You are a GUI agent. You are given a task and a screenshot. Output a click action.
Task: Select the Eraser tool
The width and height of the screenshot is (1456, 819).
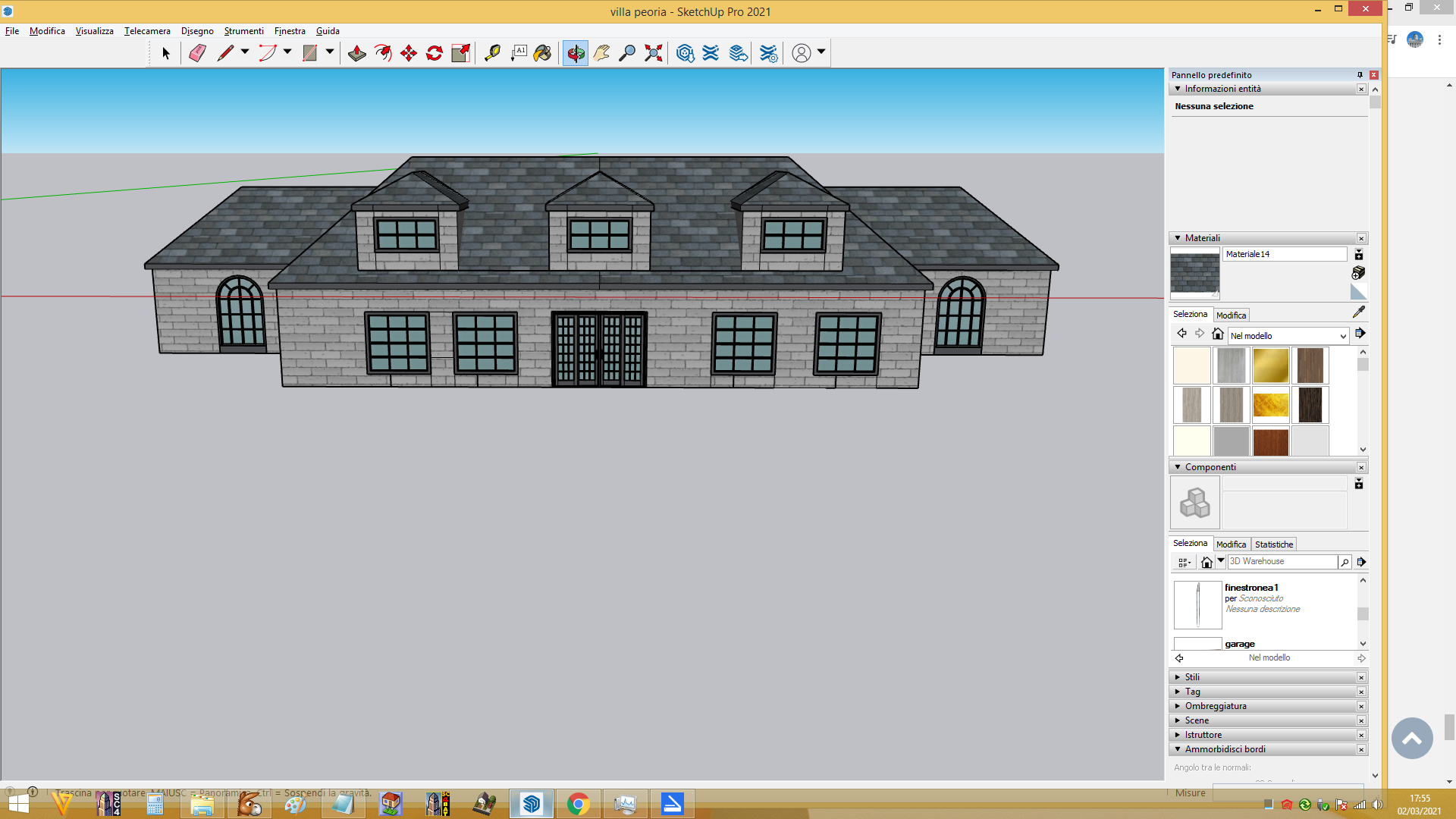pyautogui.click(x=197, y=53)
